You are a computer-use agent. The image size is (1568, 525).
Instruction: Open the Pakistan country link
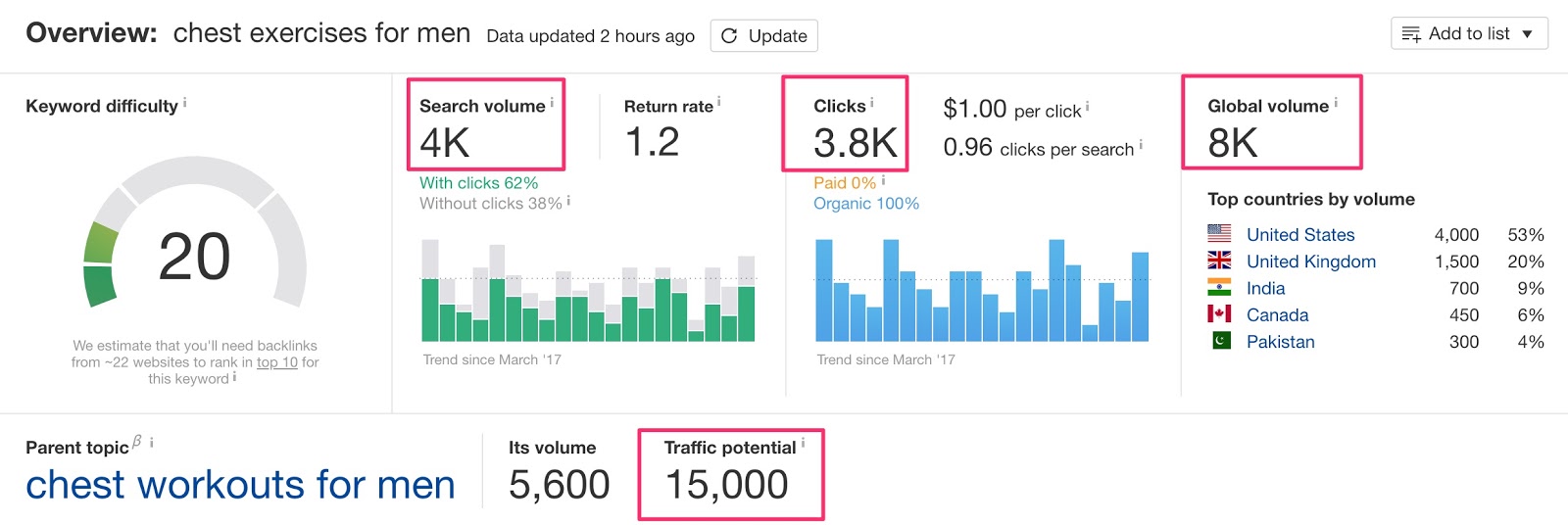[1281, 342]
